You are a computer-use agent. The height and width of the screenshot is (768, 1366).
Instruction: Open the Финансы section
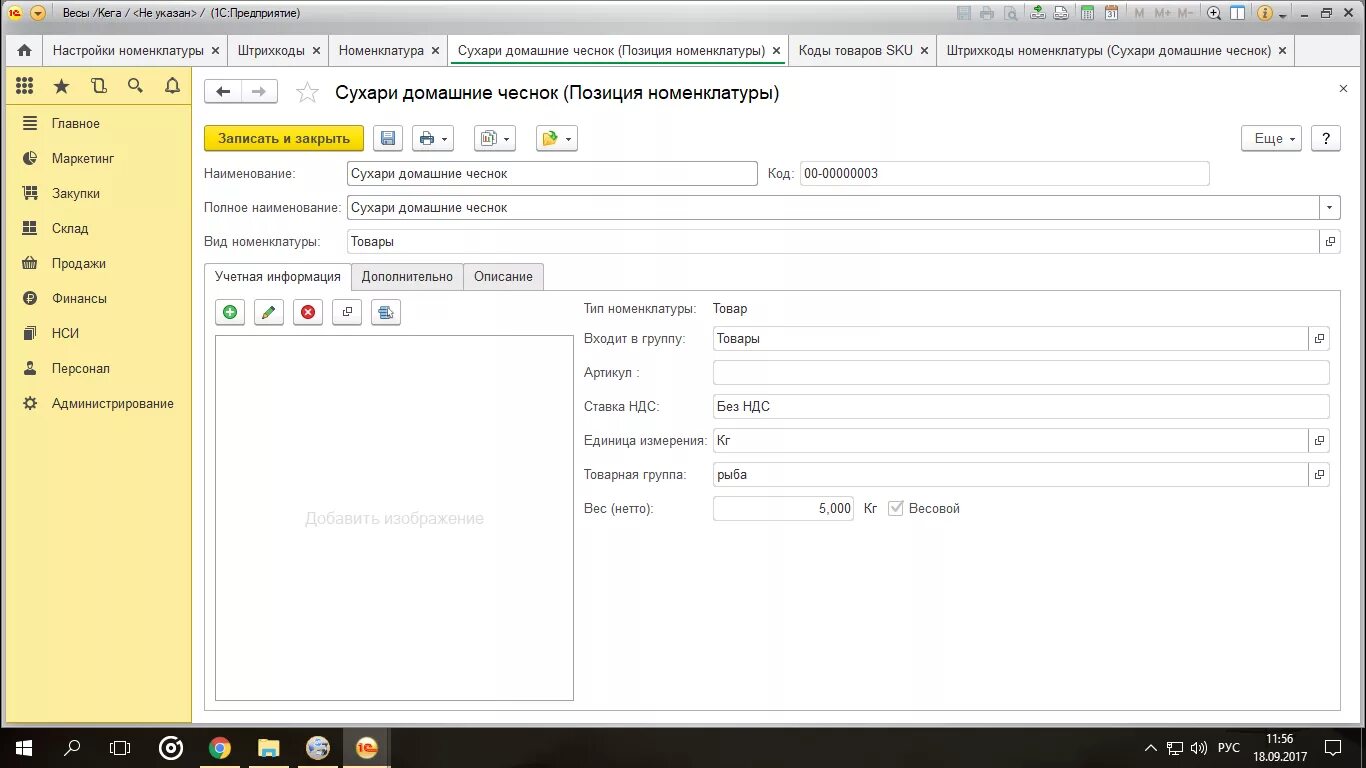pyautogui.click(x=79, y=298)
